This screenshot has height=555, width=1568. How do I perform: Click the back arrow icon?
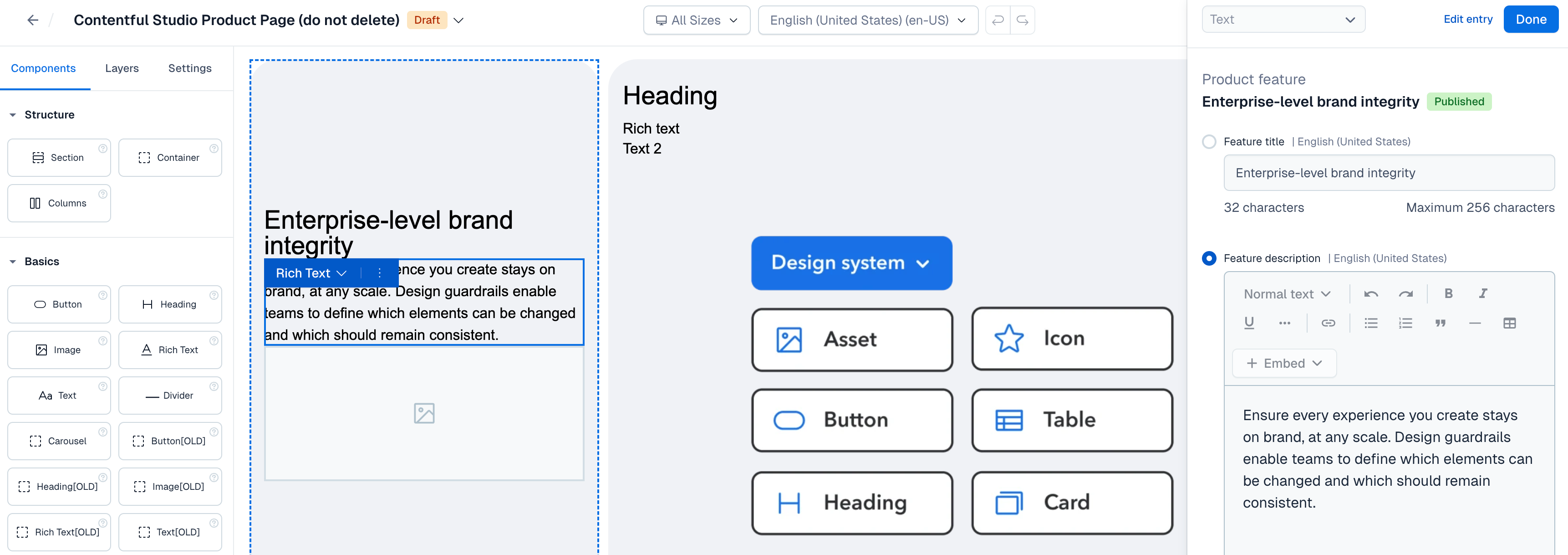(33, 20)
